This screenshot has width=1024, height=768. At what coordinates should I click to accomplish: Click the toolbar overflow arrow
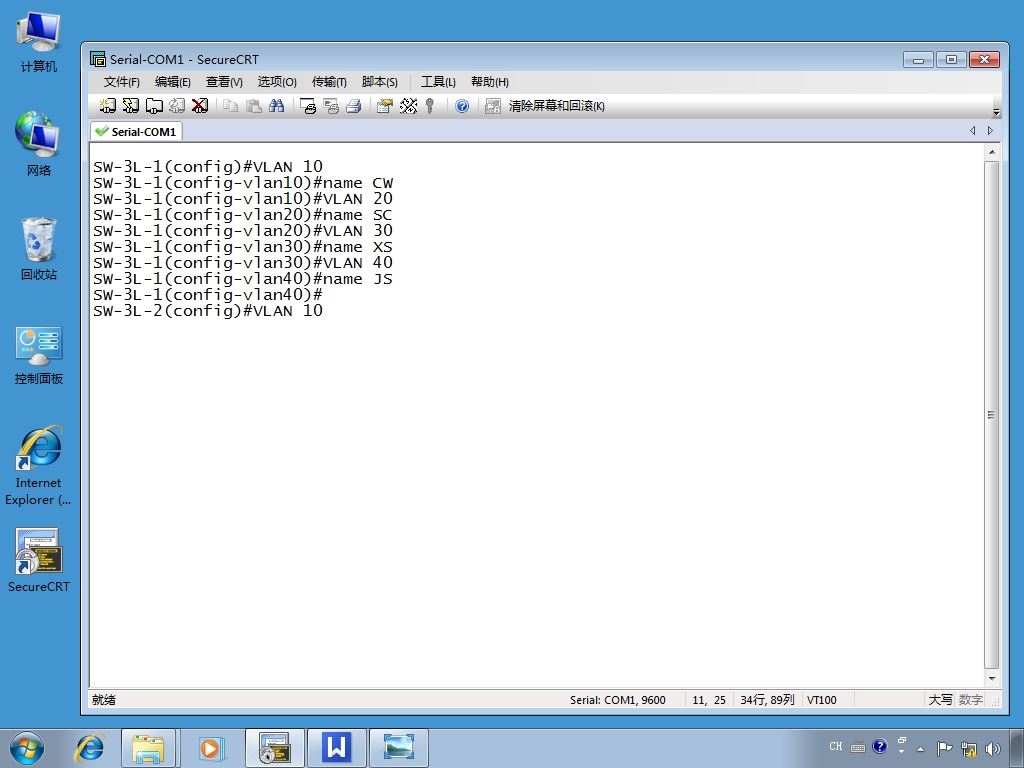(x=996, y=112)
